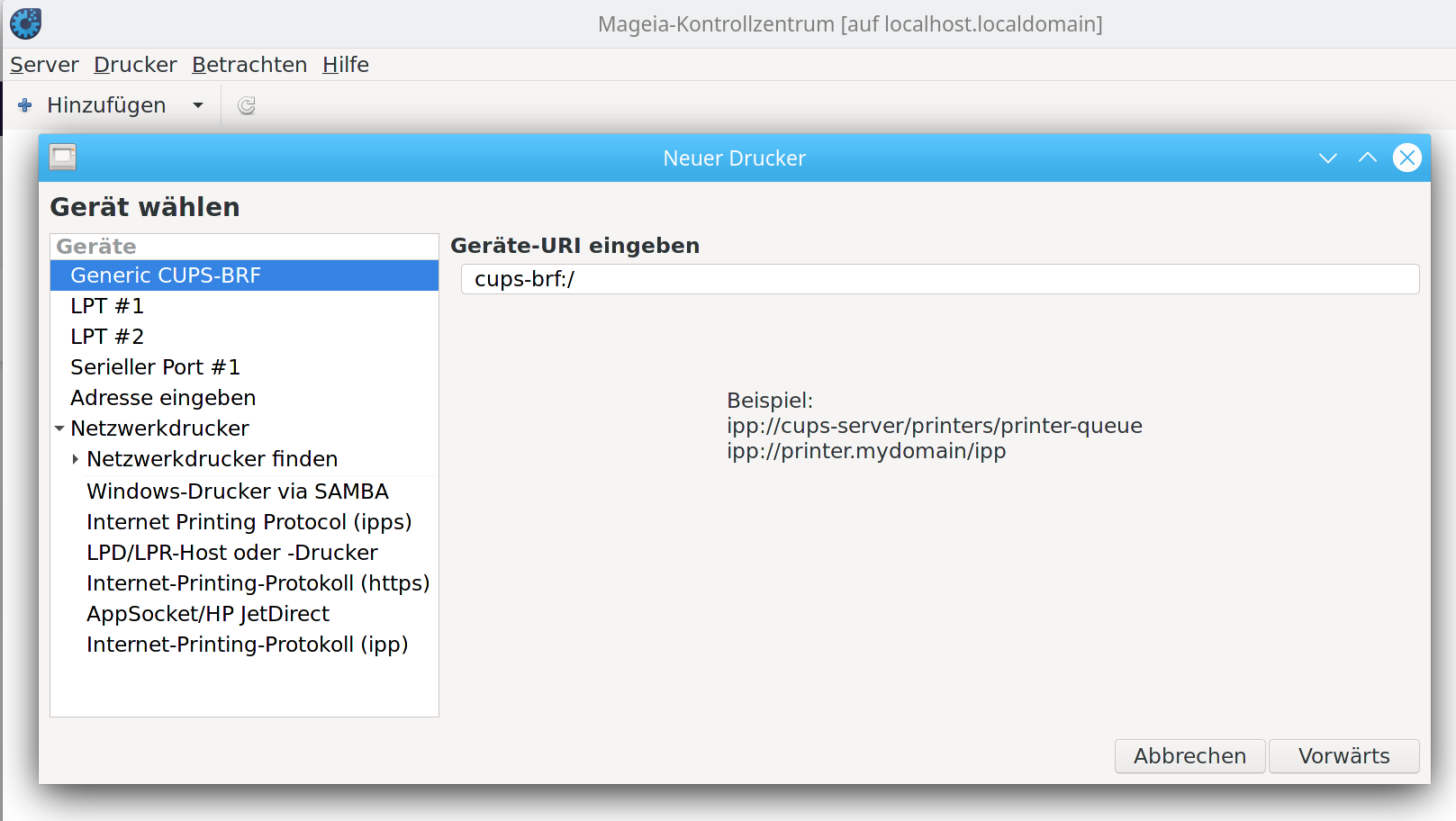The width and height of the screenshot is (1456, 821).
Task: Select LPT #1 in device list
Action: [x=244, y=306]
